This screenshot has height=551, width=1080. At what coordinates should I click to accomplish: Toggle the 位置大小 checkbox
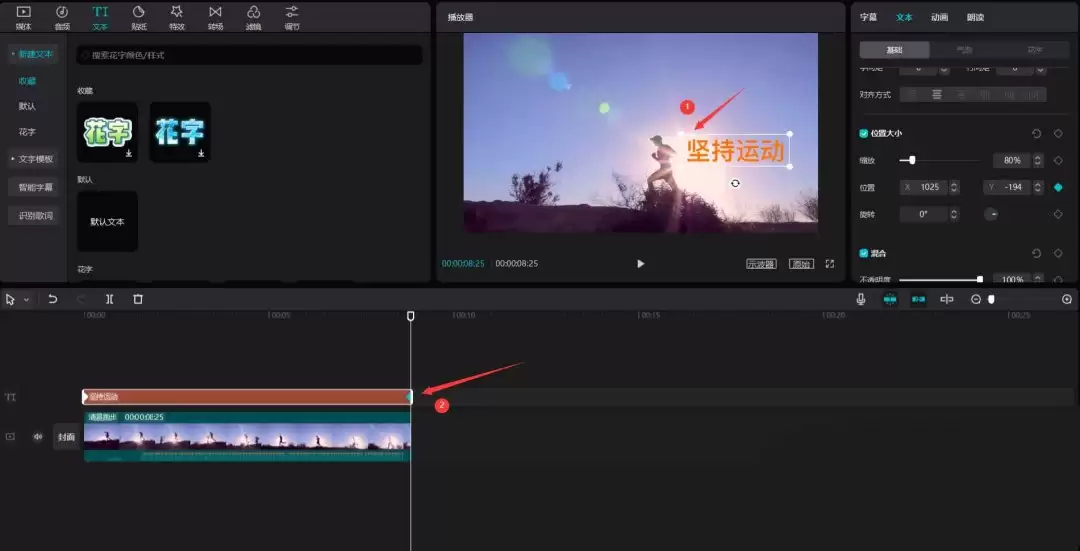tap(864, 133)
